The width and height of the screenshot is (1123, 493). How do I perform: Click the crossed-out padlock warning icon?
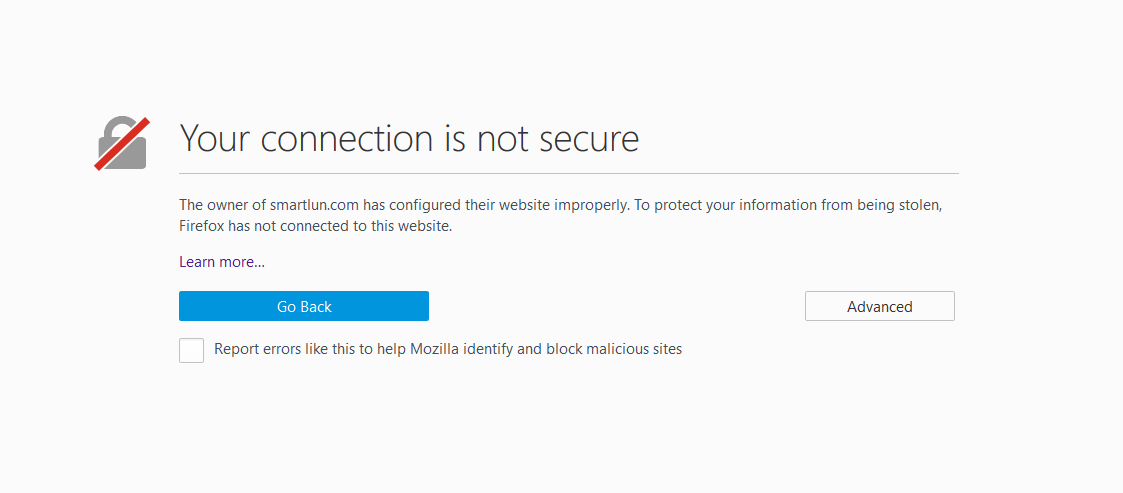pos(122,143)
